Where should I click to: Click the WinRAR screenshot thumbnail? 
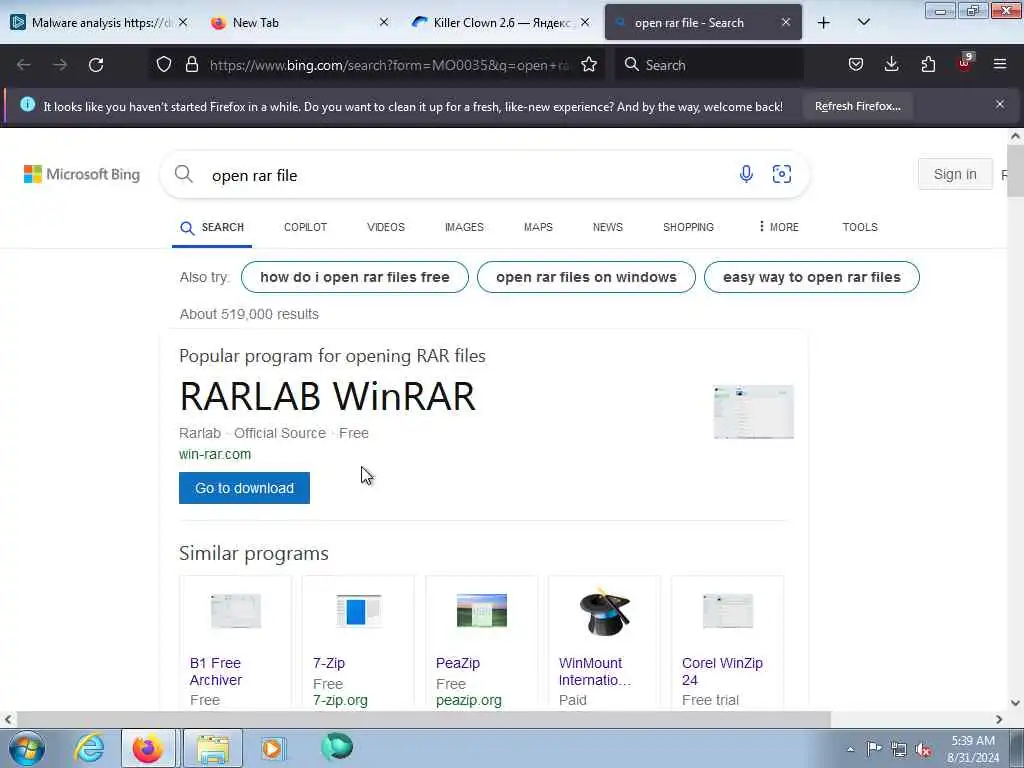(754, 411)
